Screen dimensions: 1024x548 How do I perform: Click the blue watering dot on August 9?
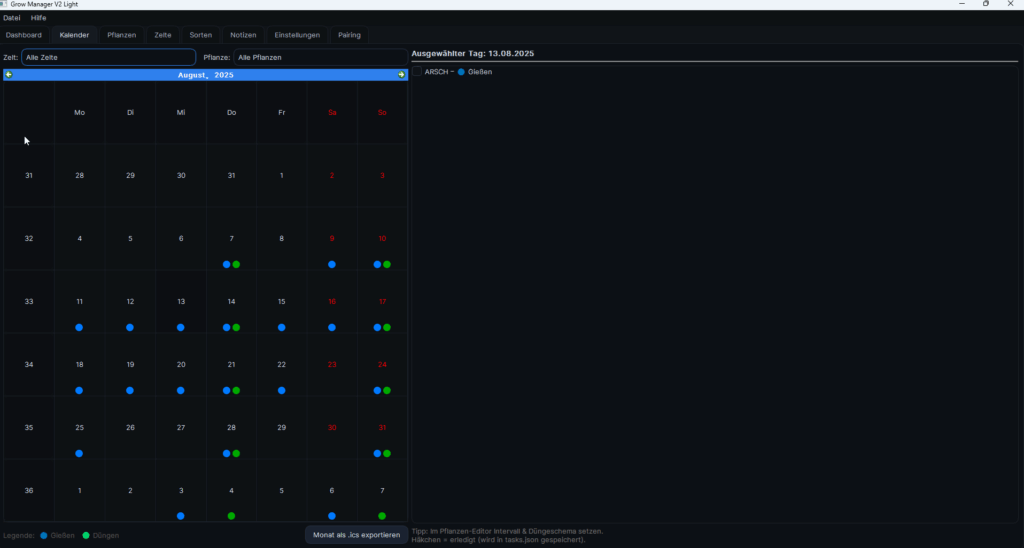(x=332, y=265)
